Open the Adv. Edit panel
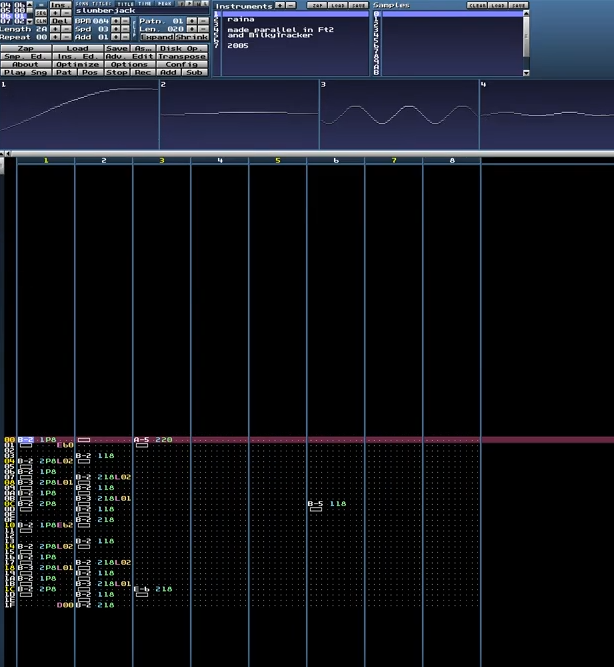Viewport: 614px width, 667px height. 129,56
